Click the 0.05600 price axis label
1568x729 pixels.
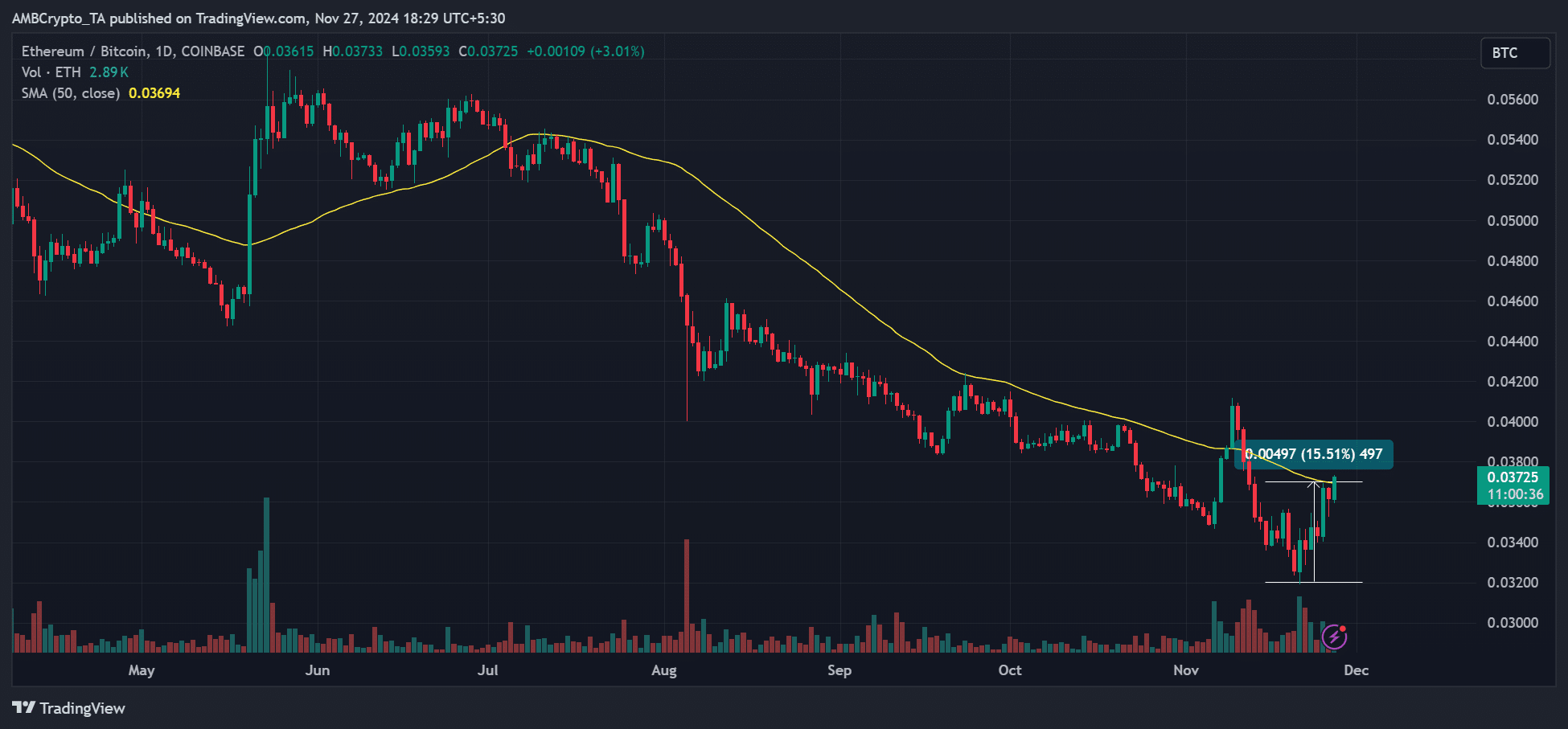[1513, 100]
